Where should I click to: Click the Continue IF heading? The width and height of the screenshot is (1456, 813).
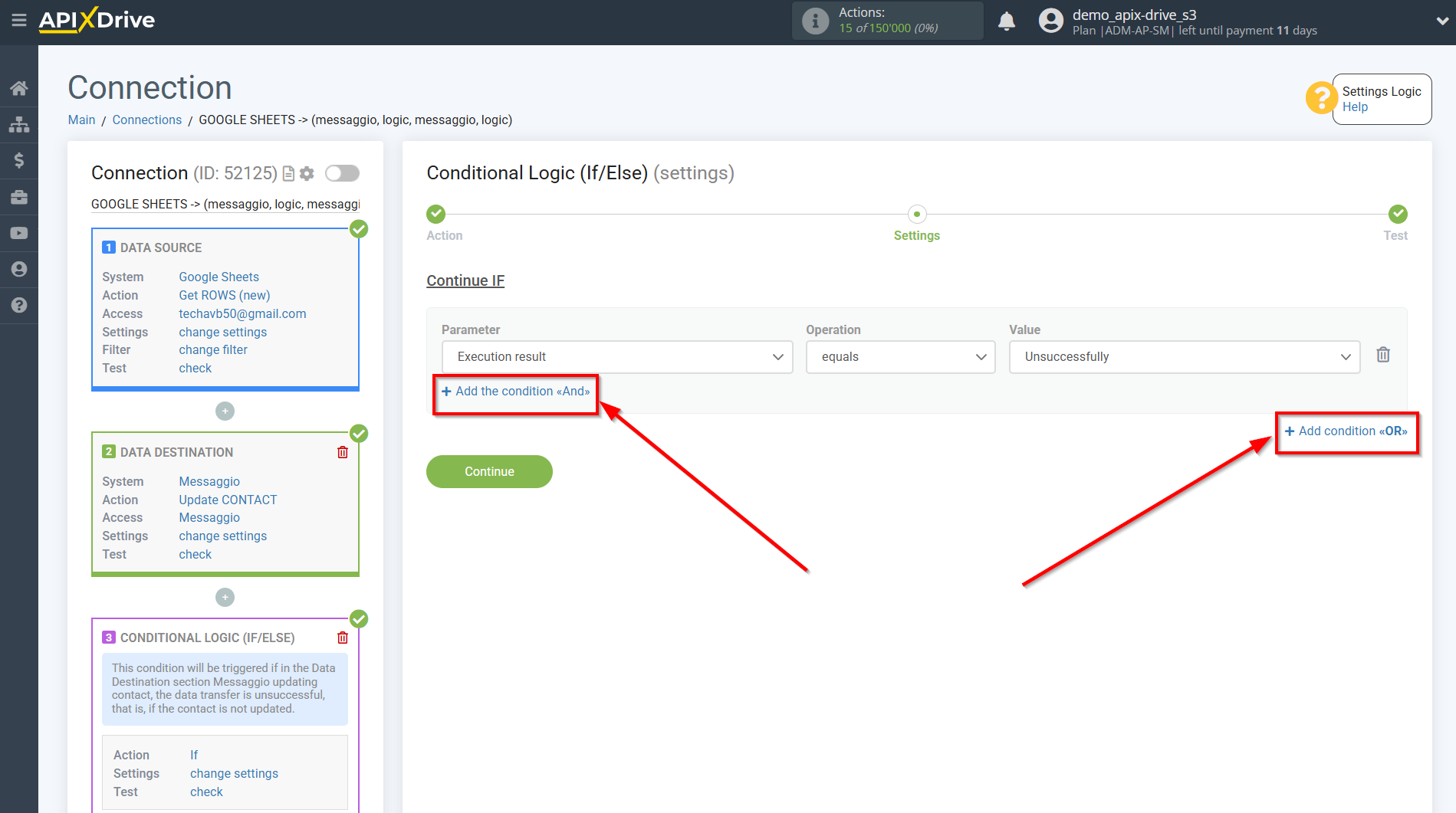[x=465, y=280]
